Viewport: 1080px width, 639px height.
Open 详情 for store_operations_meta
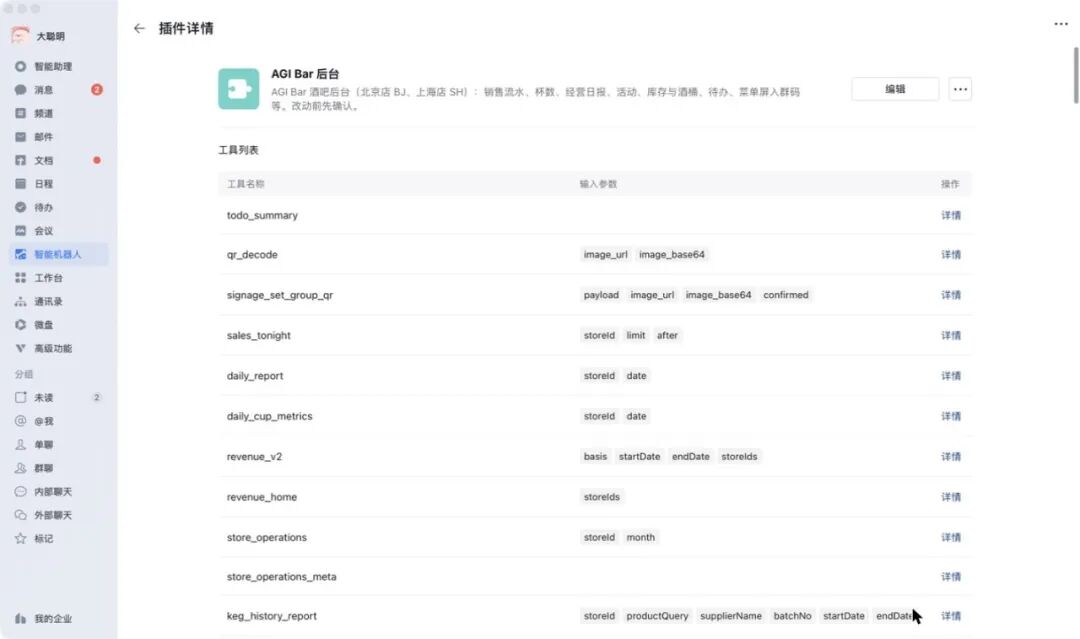pyautogui.click(x=951, y=577)
